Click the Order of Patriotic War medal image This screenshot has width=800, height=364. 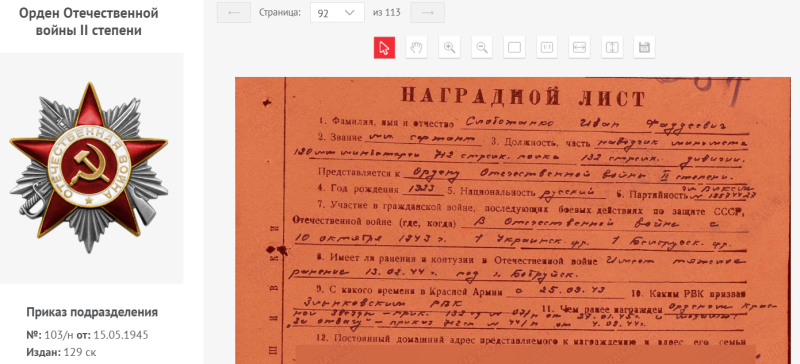[89, 167]
